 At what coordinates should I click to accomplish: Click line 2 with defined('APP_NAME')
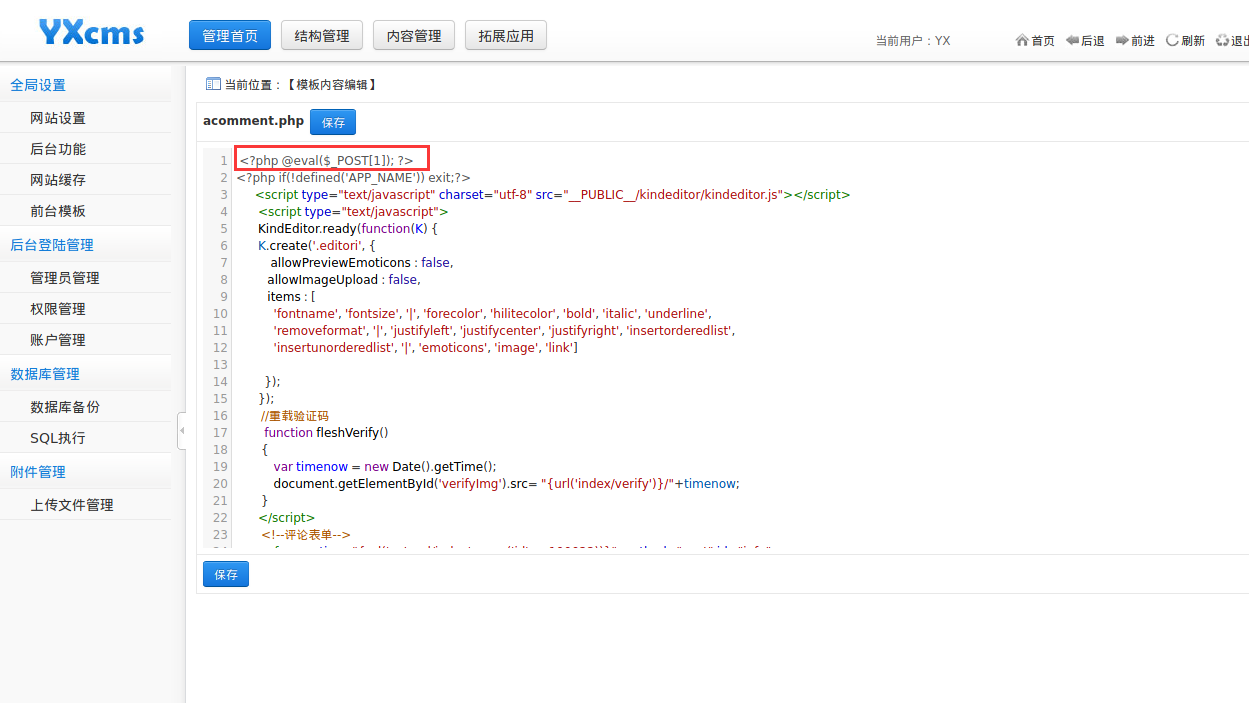tap(354, 177)
